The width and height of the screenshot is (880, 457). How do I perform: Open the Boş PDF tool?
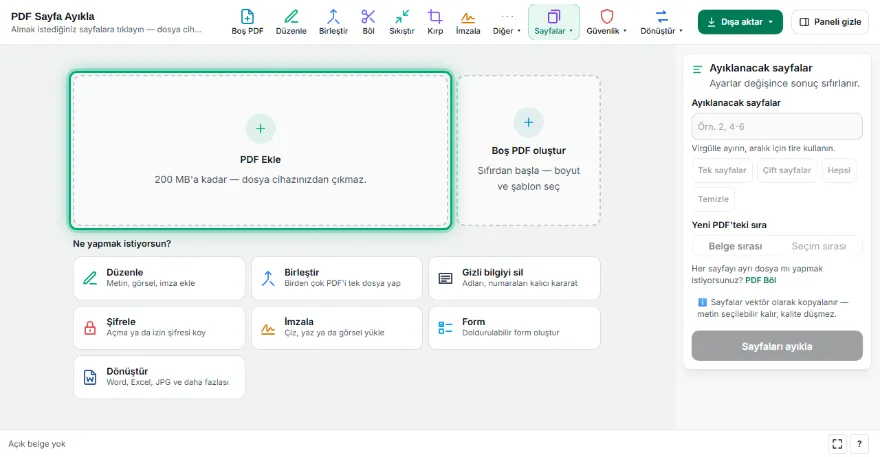coord(247,22)
